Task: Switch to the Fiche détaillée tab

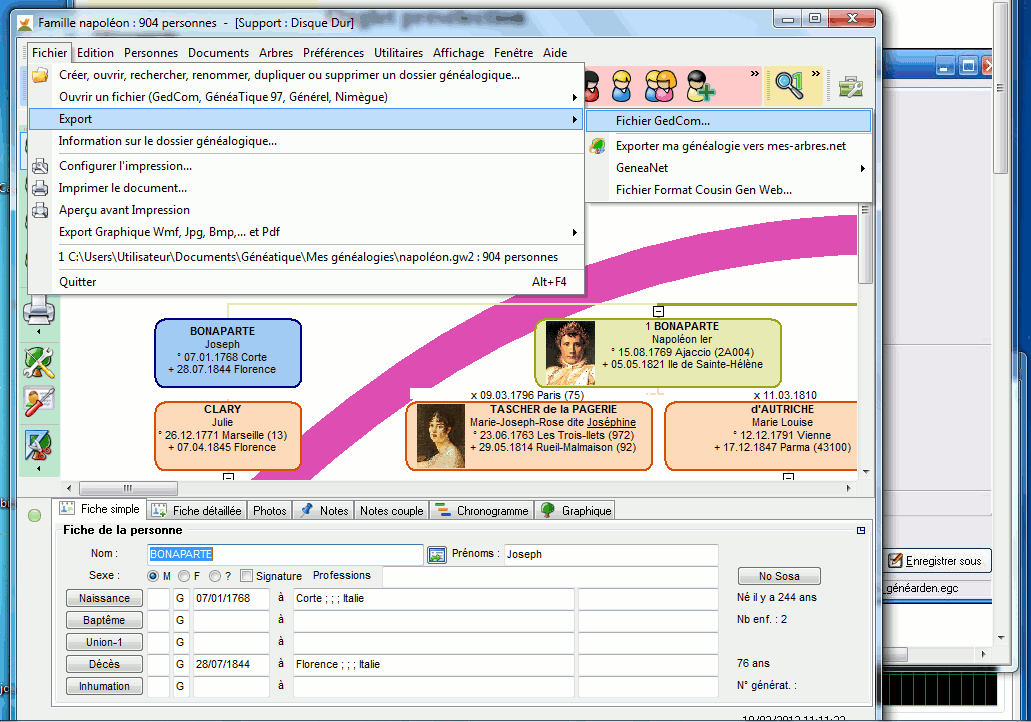Action: pos(197,510)
